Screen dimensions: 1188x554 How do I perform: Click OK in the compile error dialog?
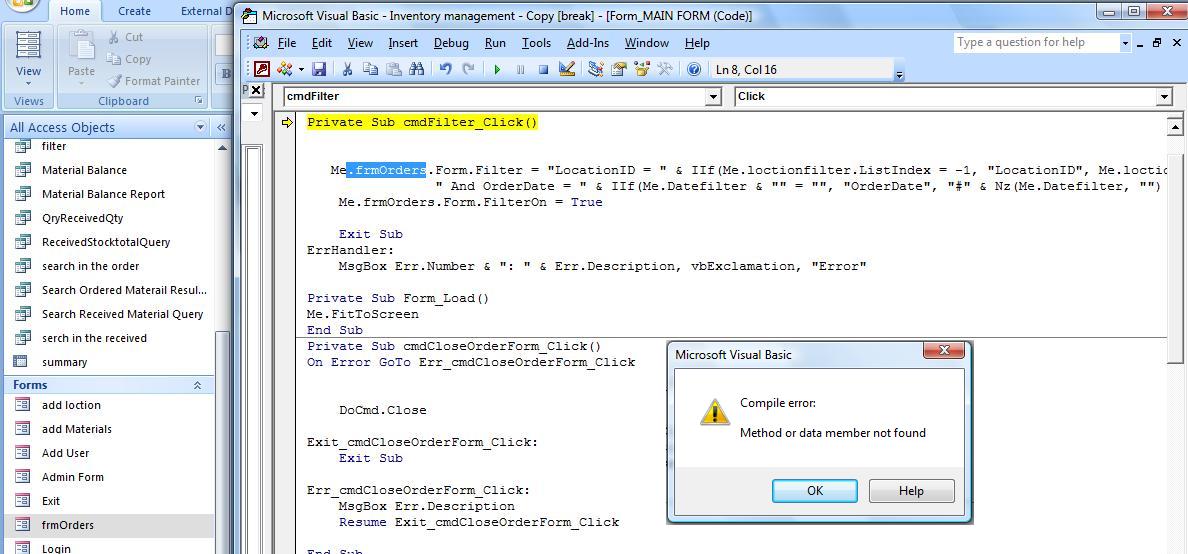tap(814, 490)
